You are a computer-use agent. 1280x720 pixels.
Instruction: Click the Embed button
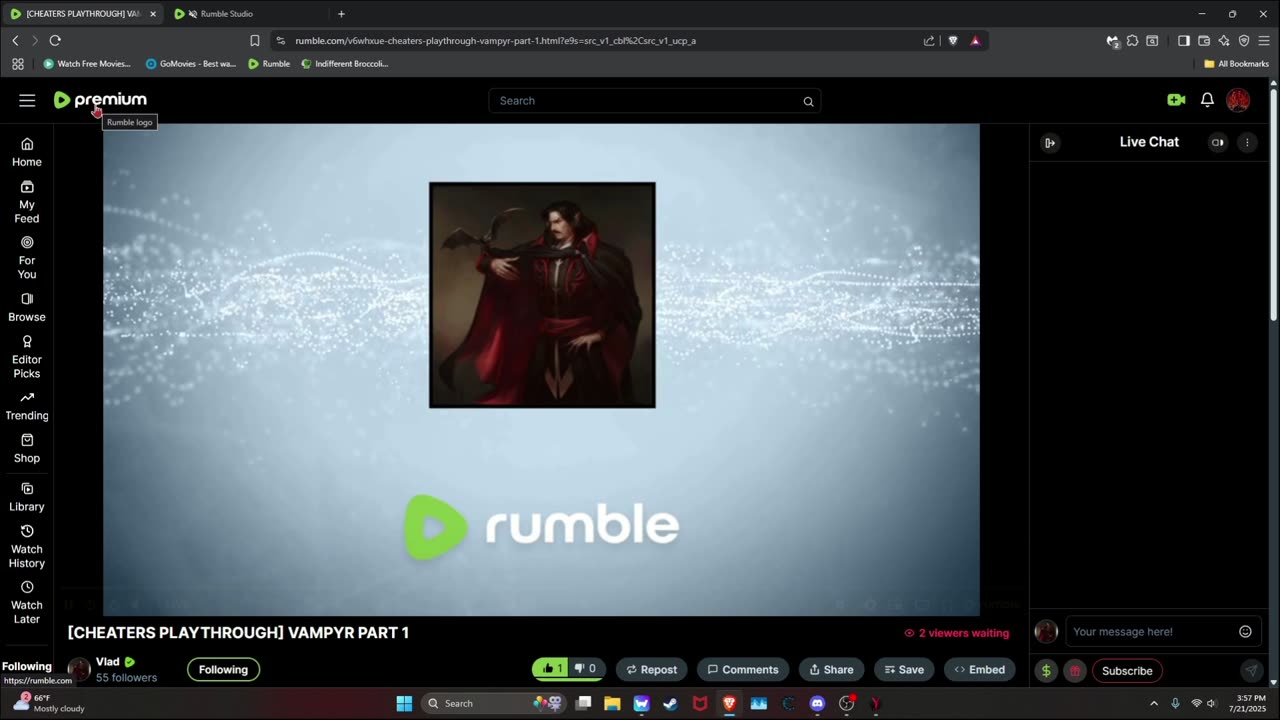pos(980,670)
